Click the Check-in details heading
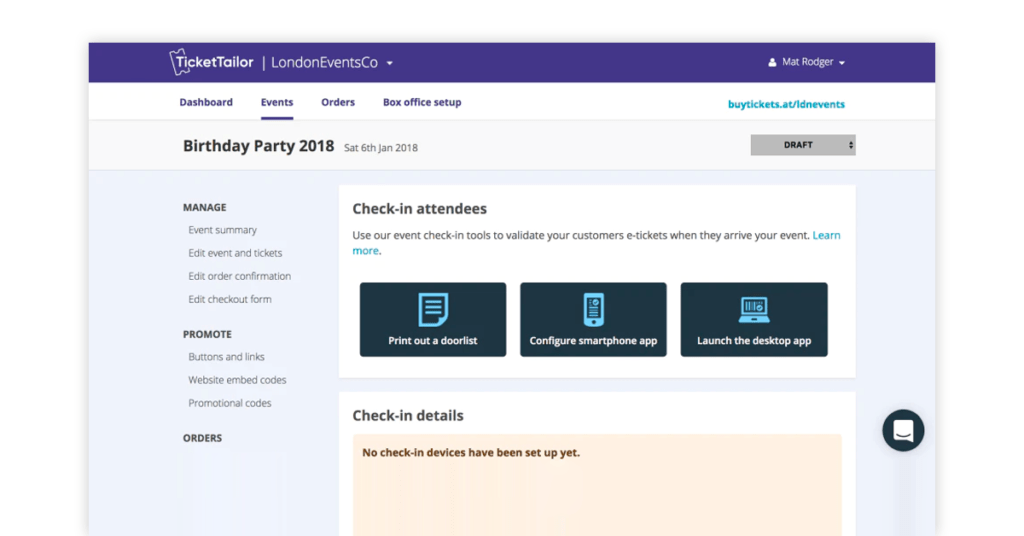The image size is (1024, 536). 408,415
